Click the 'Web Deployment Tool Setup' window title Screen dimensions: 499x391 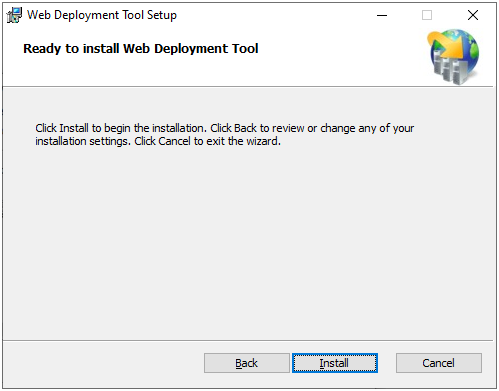pos(102,15)
